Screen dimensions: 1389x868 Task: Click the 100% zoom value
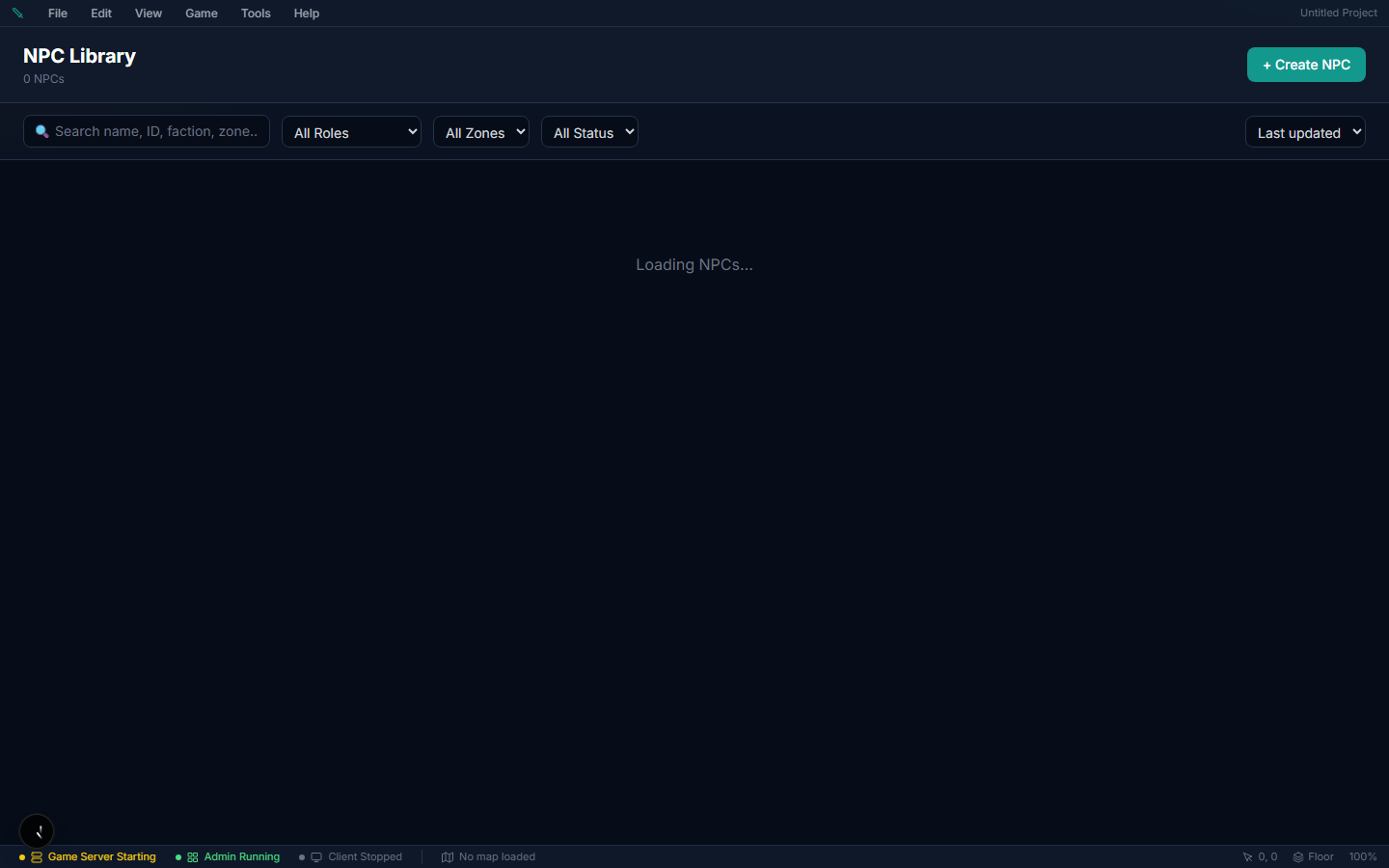click(1363, 856)
